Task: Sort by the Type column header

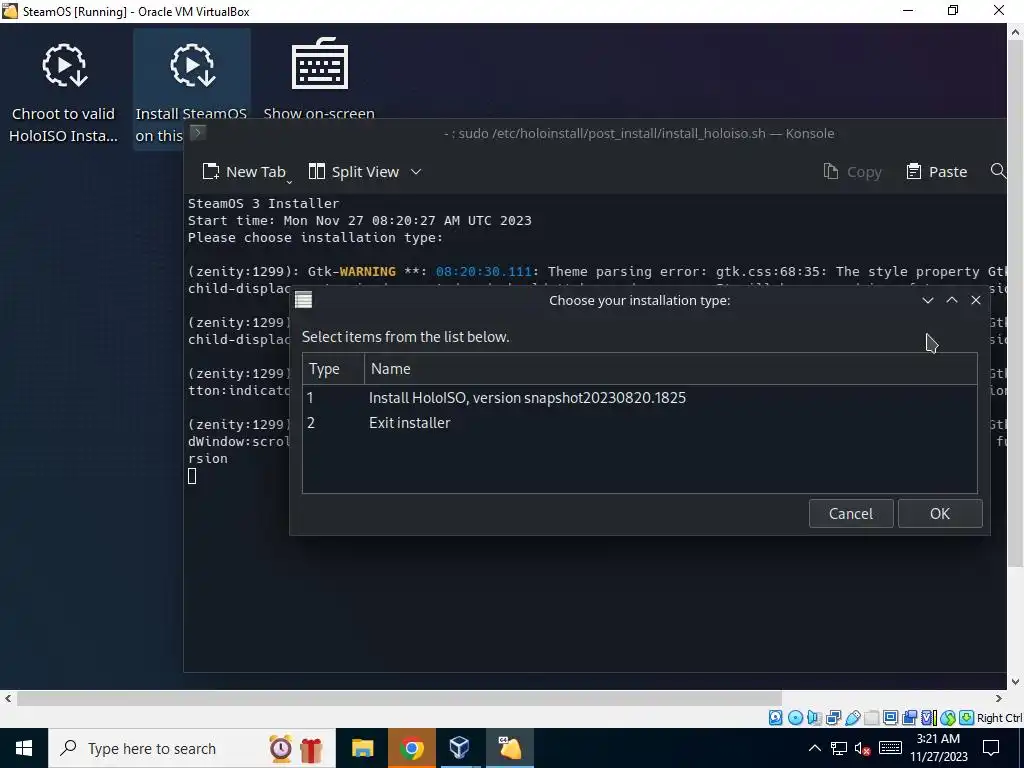Action: (333, 369)
